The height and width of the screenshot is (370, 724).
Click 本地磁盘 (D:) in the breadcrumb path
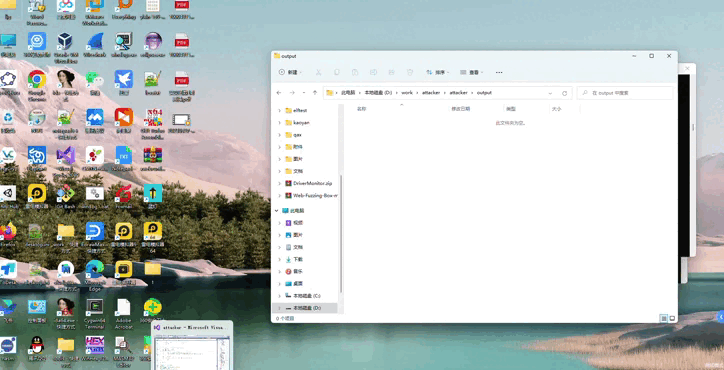click(378, 93)
